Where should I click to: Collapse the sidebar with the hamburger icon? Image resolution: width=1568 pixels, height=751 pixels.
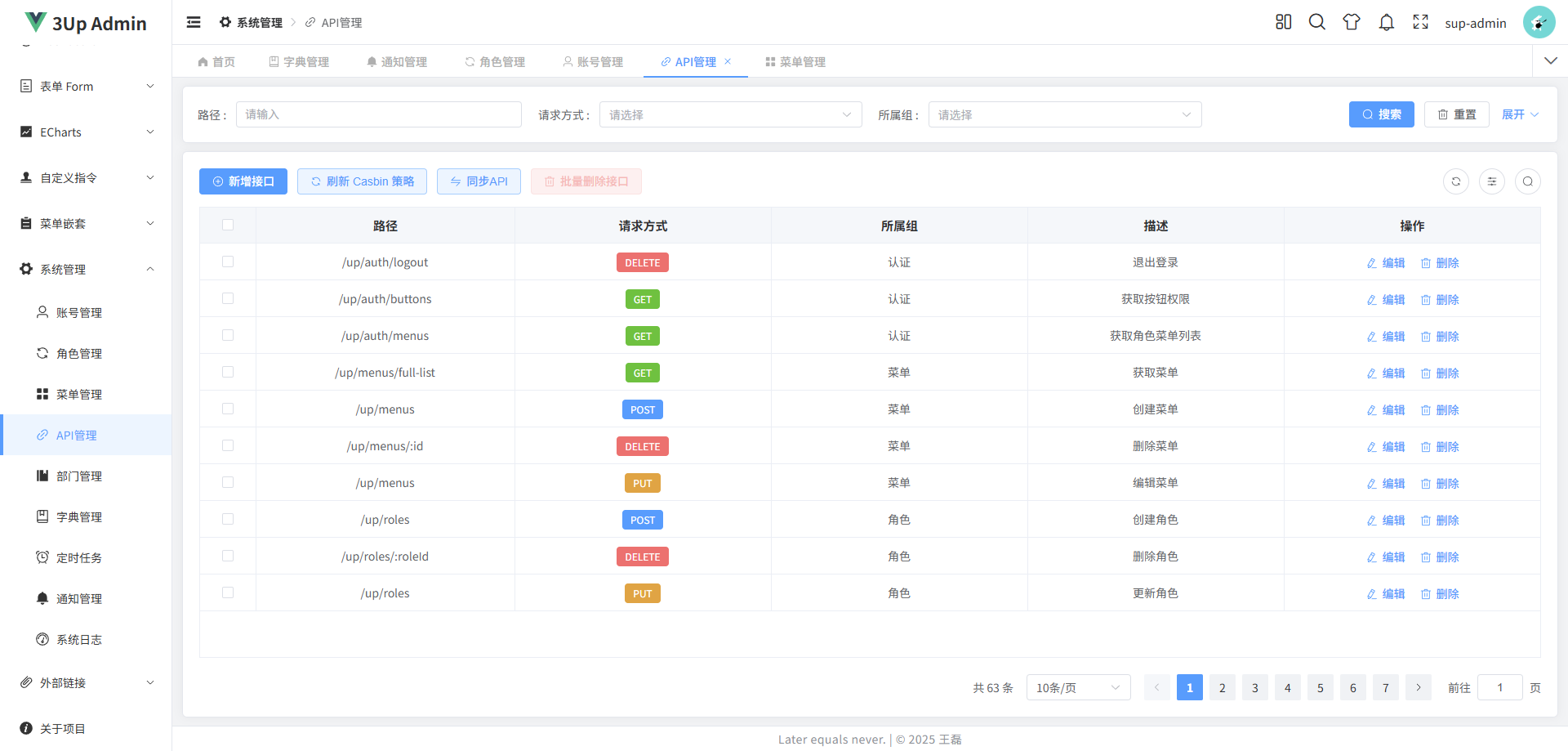pos(194,22)
